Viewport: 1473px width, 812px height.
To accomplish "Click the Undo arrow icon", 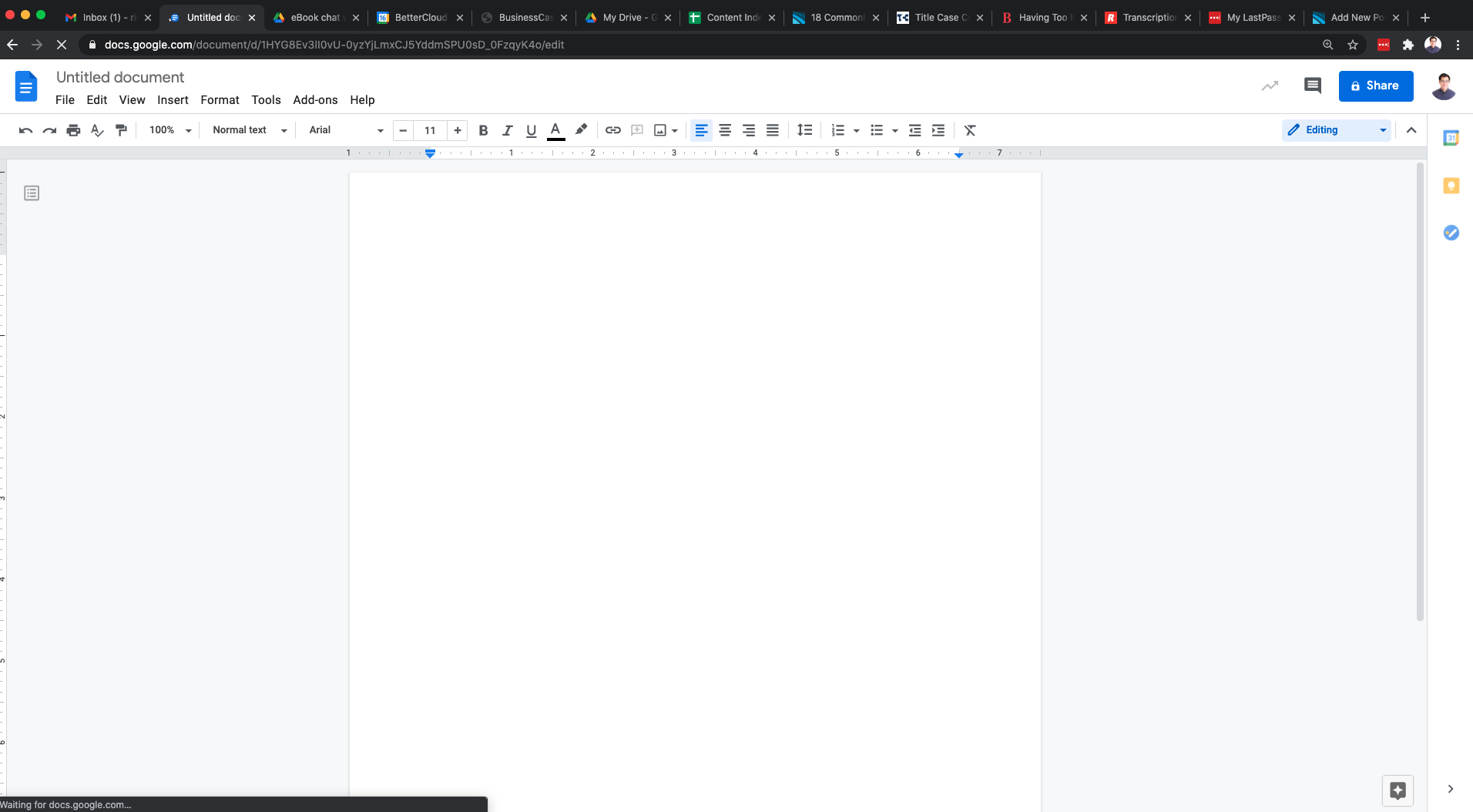I will 25,130.
